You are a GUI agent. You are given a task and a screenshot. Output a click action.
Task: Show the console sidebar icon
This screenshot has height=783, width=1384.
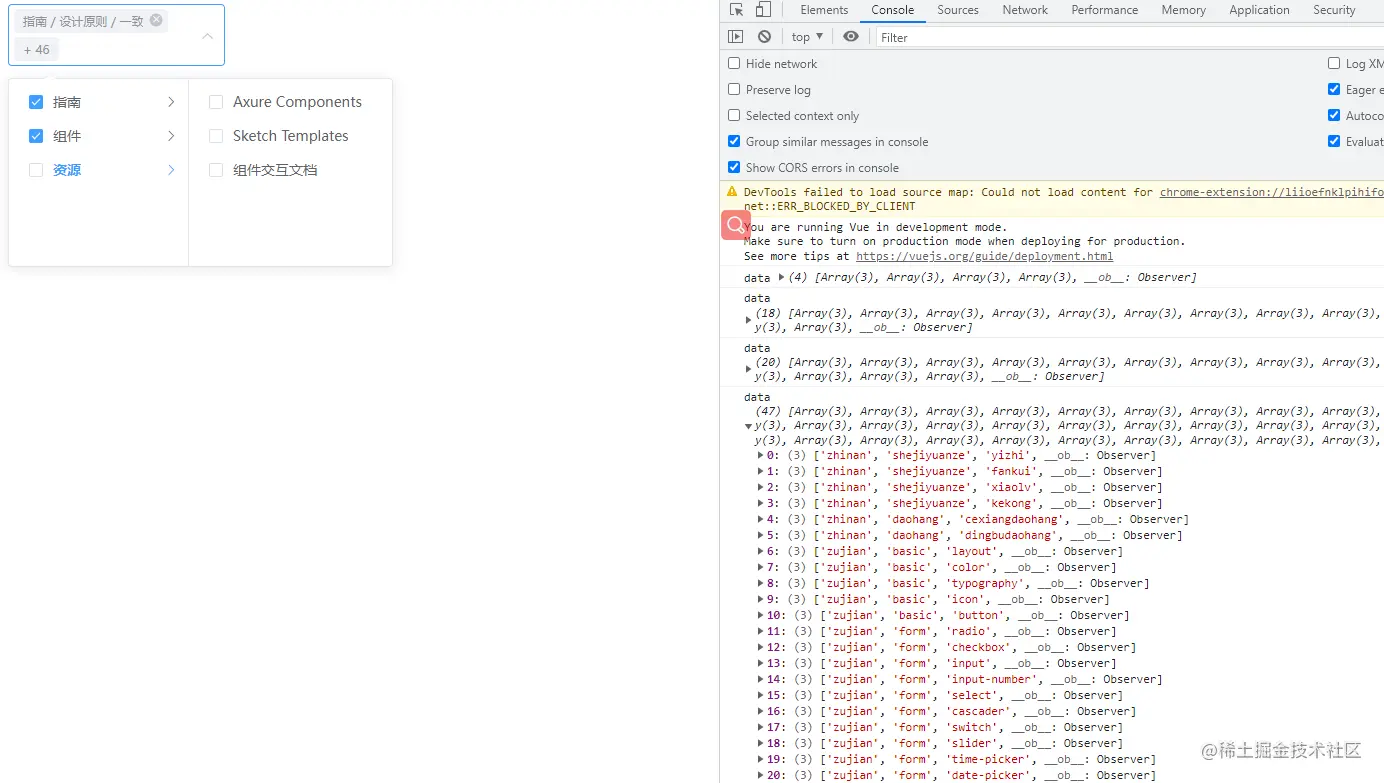736,37
